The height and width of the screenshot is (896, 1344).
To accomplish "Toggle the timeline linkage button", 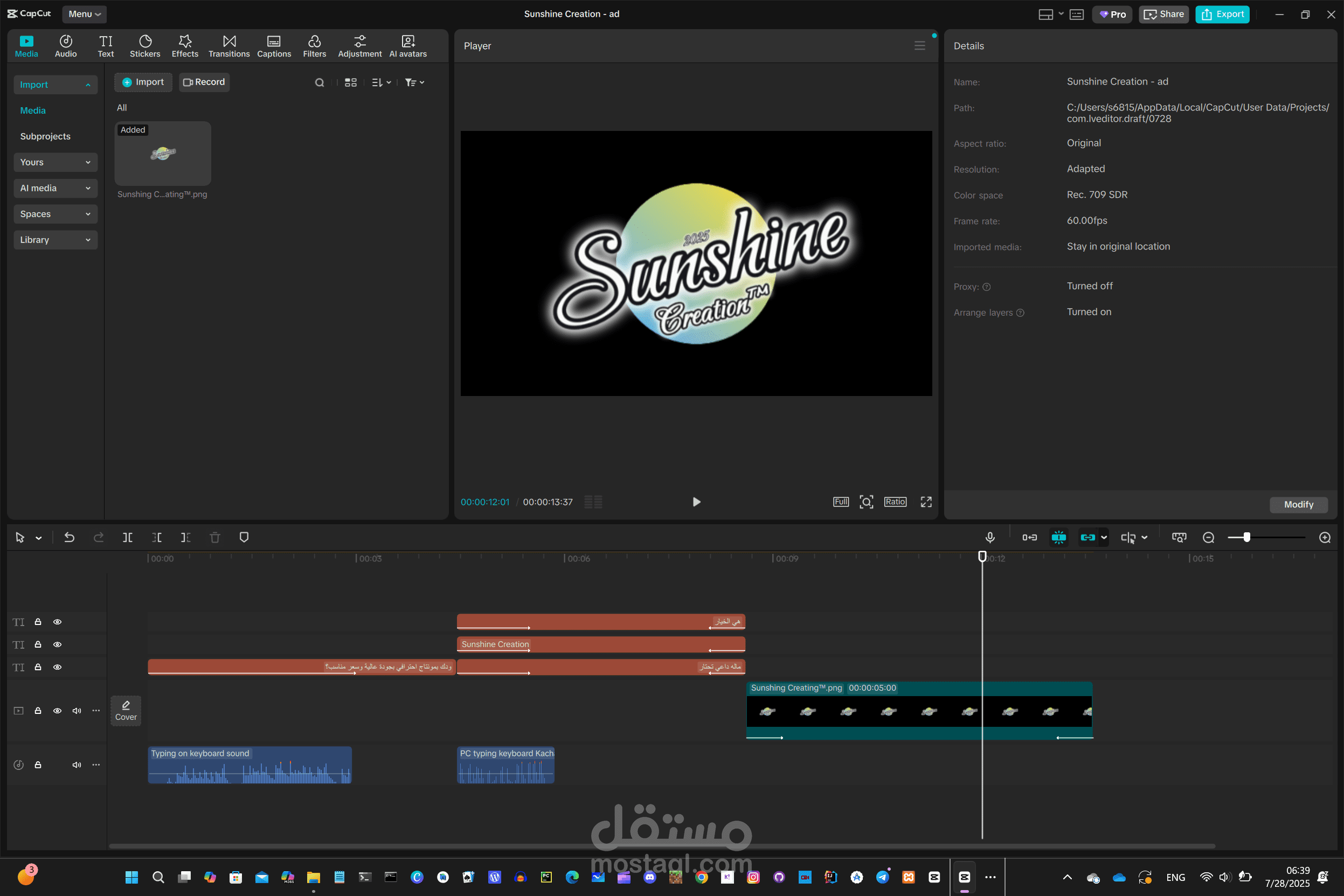I will (x=1088, y=537).
